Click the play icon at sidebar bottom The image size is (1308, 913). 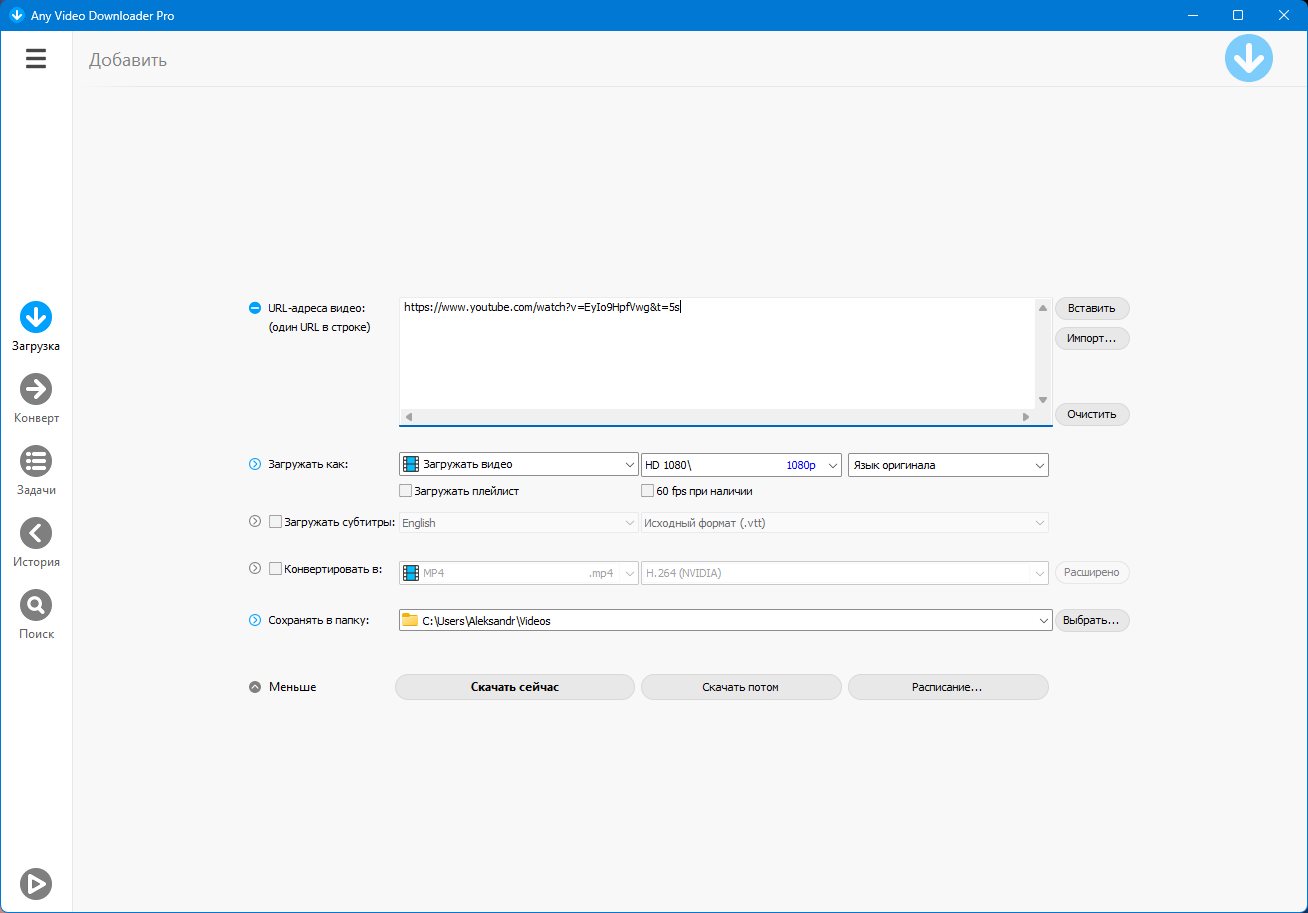36,883
